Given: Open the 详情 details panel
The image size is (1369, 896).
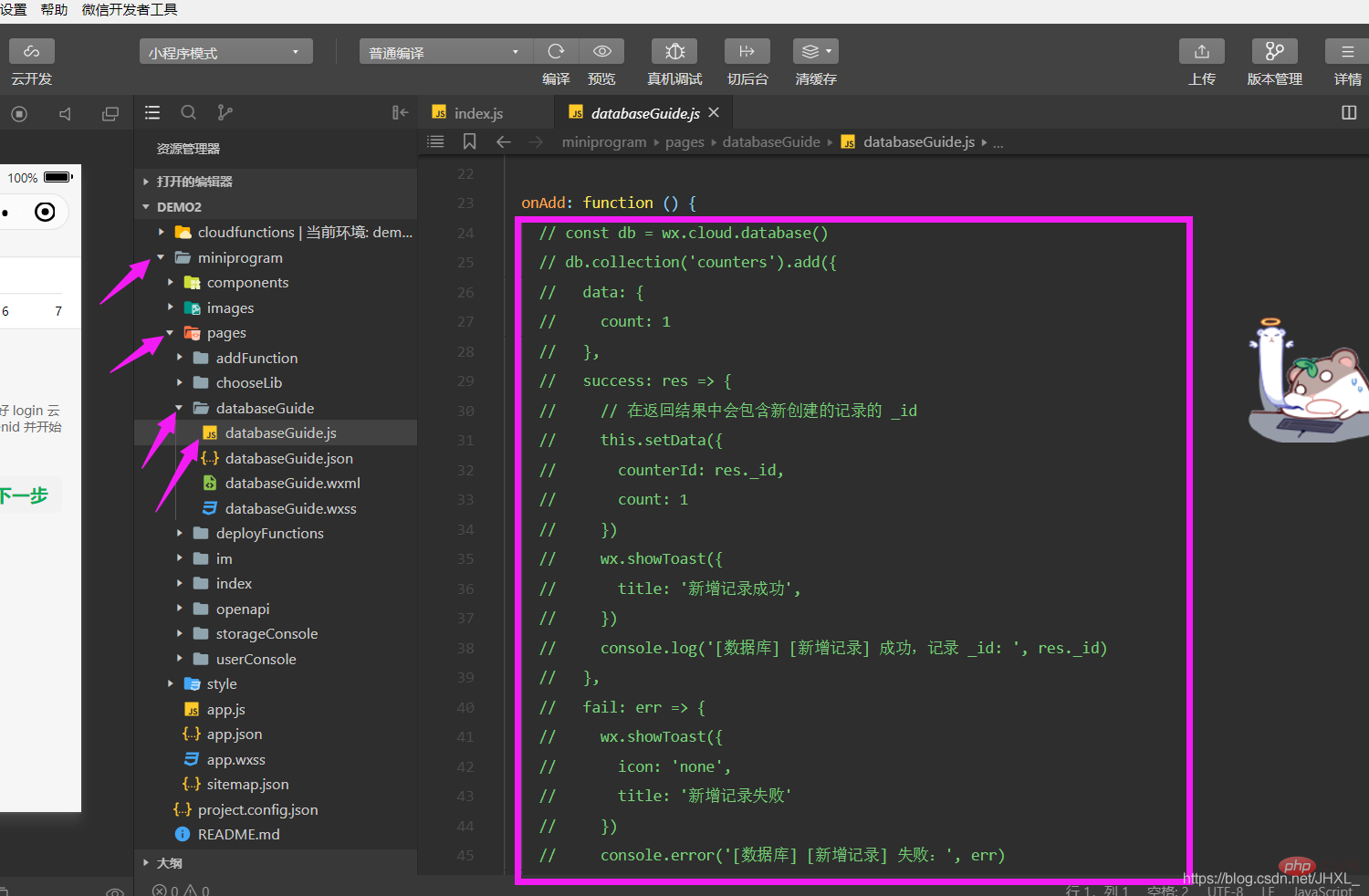Looking at the screenshot, I should pyautogui.click(x=1348, y=51).
